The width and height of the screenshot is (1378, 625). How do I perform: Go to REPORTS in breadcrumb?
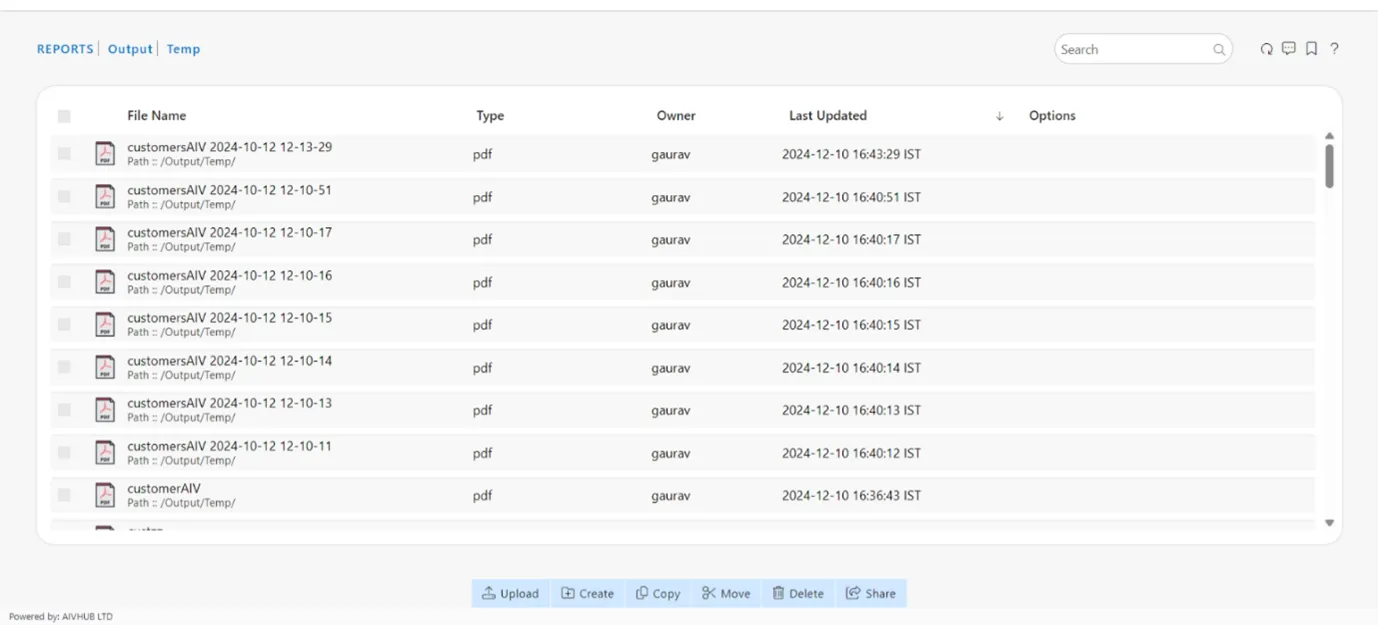point(65,49)
